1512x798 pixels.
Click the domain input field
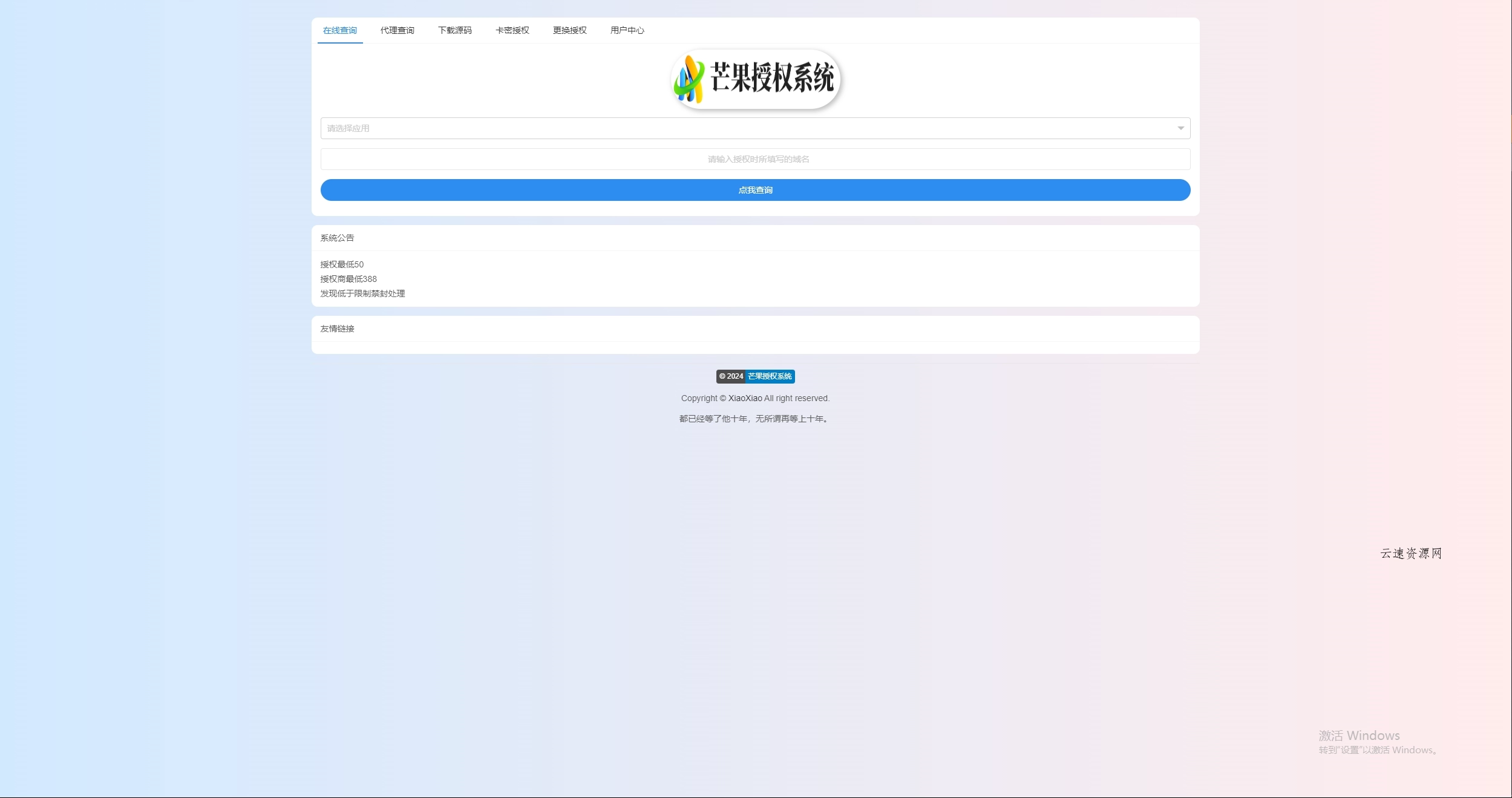755,159
